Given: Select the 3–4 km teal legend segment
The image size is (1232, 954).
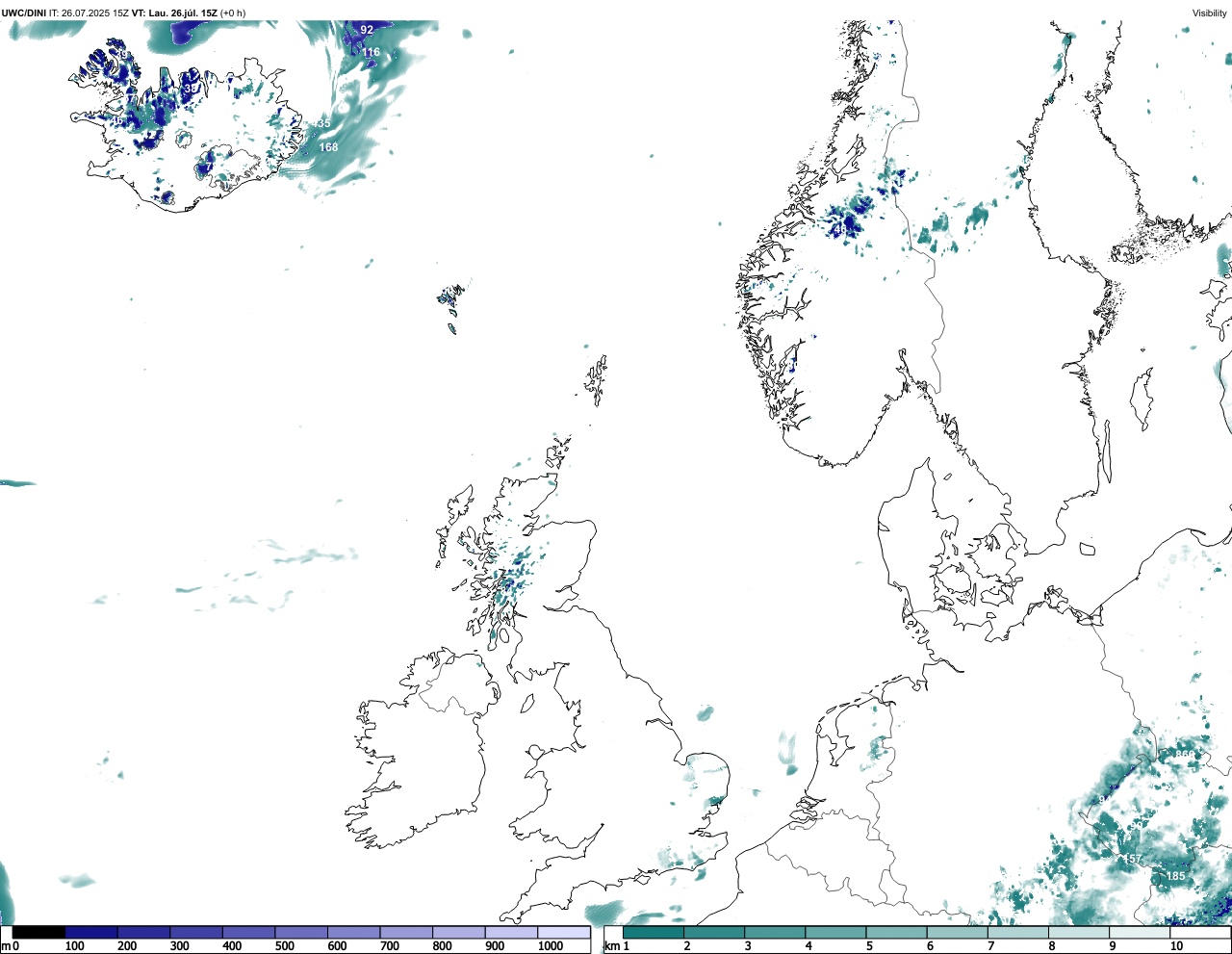Looking at the screenshot, I should [x=775, y=932].
